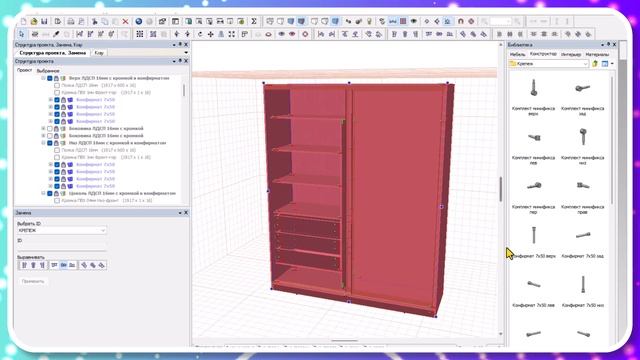Click the Sigma summation icon
640x360 pixels.
click(x=253, y=21)
